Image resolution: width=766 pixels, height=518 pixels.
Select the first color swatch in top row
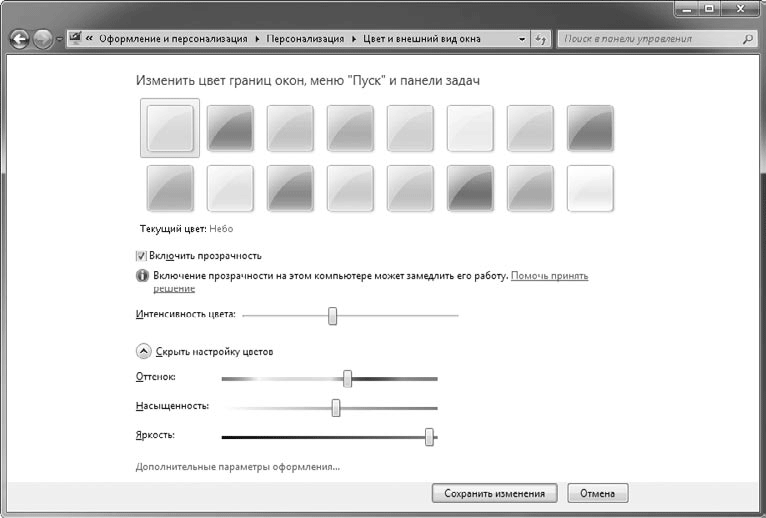coord(170,128)
